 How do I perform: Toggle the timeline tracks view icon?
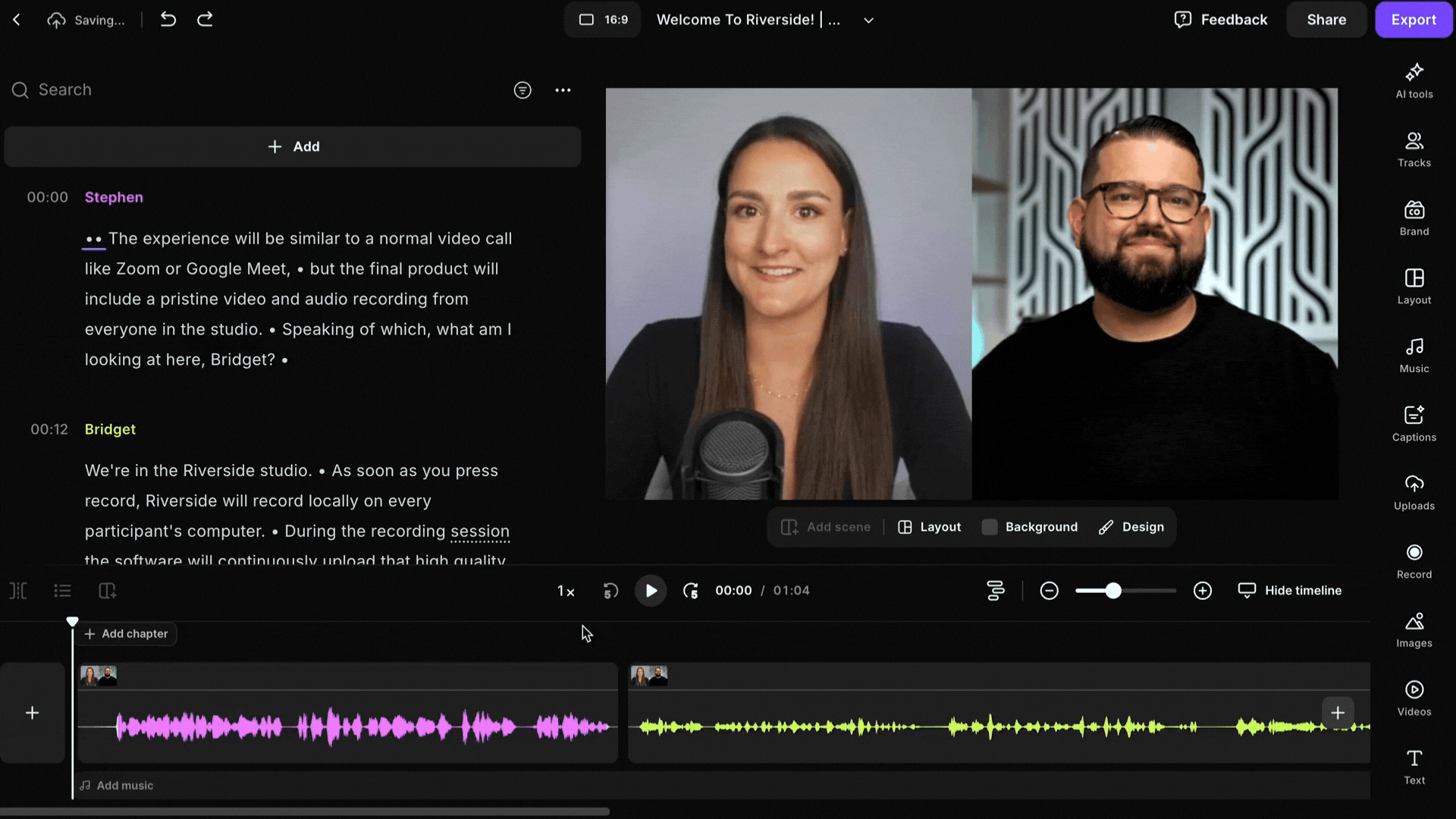(x=995, y=591)
